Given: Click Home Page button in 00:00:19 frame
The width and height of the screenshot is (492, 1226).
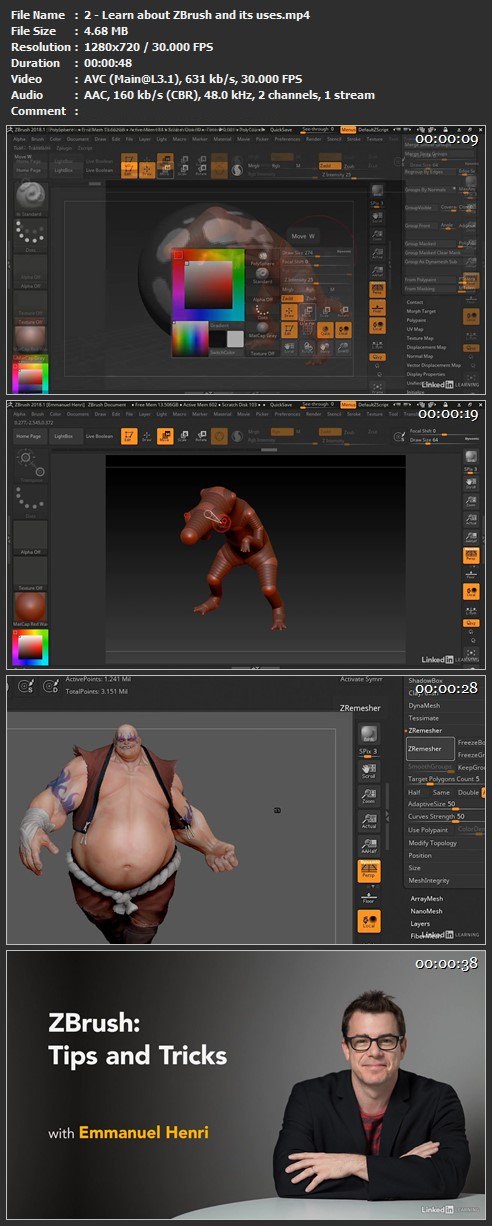Looking at the screenshot, I should (x=28, y=436).
